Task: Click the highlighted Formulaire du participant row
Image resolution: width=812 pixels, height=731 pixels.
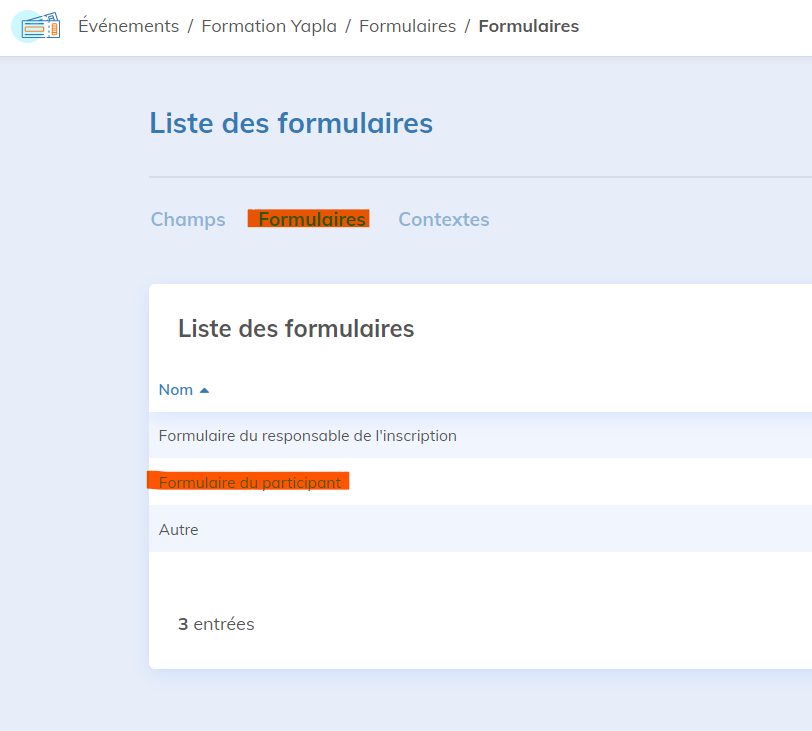Action: pyautogui.click(x=252, y=481)
